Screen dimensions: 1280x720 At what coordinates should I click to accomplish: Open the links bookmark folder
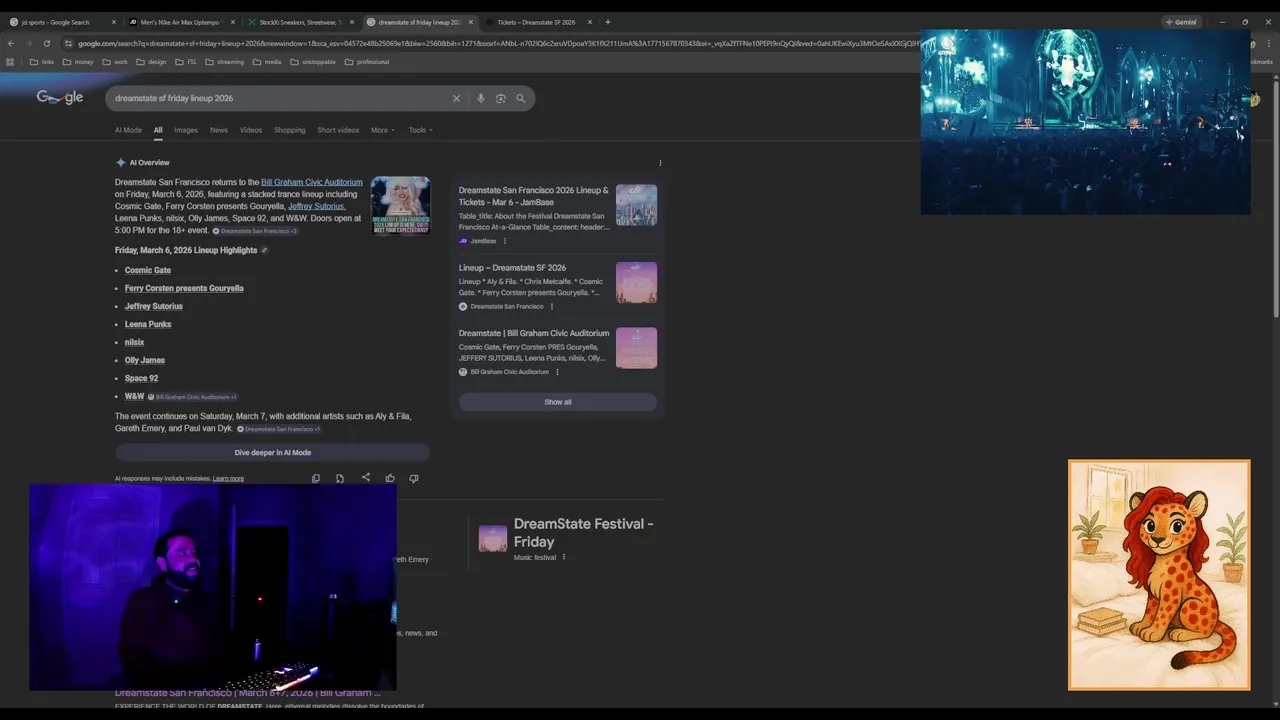(x=42, y=62)
